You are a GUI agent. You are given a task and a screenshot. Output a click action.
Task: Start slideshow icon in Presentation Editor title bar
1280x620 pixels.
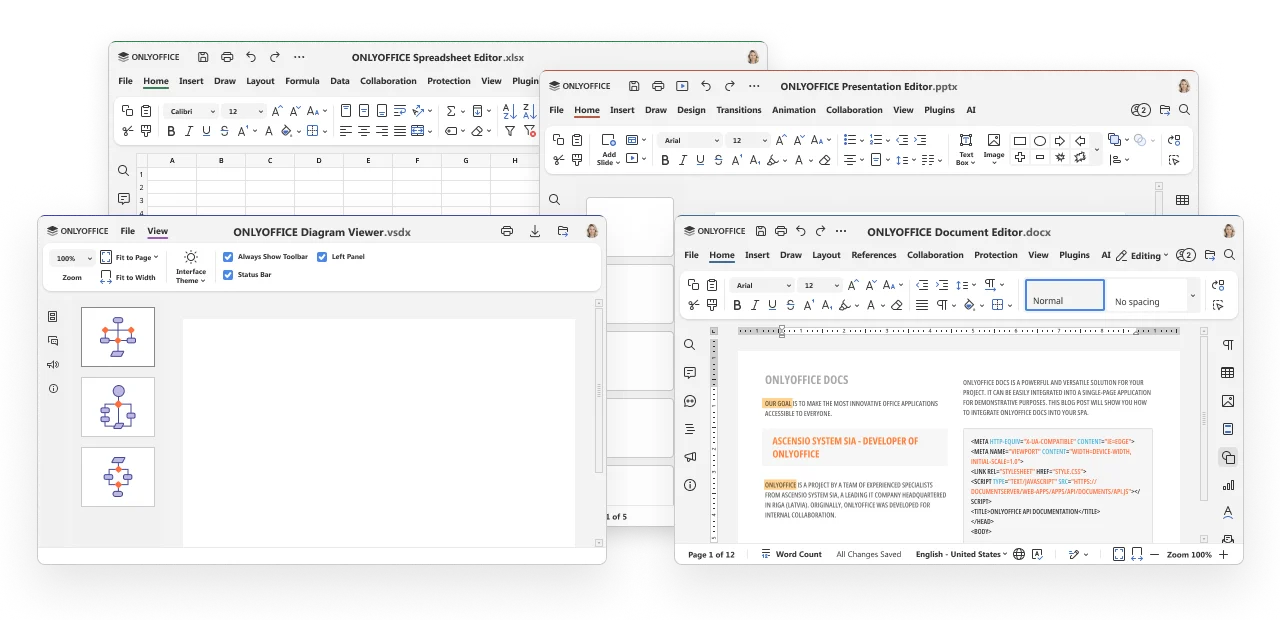pos(682,86)
